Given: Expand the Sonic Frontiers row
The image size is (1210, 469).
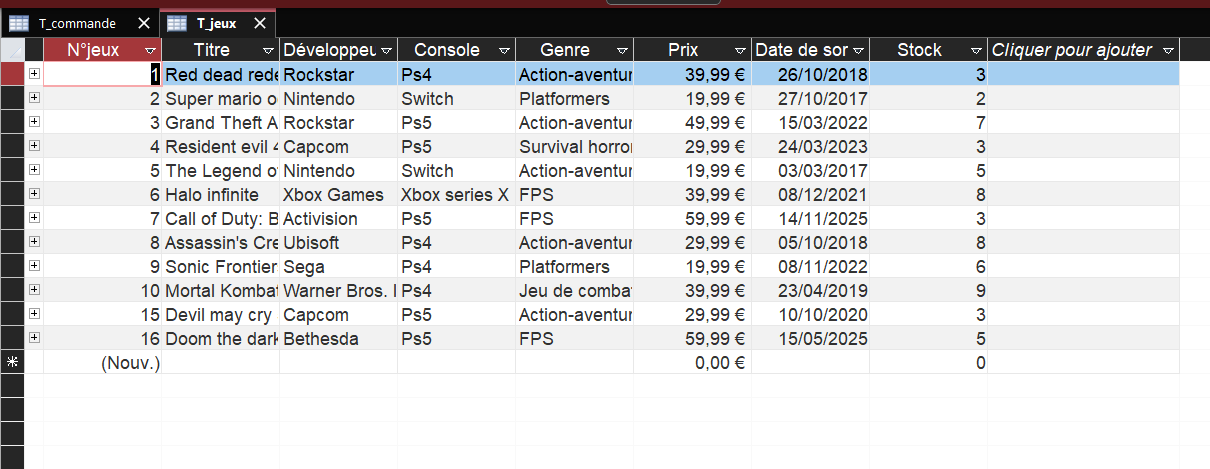Looking at the screenshot, I should [x=34, y=266].
